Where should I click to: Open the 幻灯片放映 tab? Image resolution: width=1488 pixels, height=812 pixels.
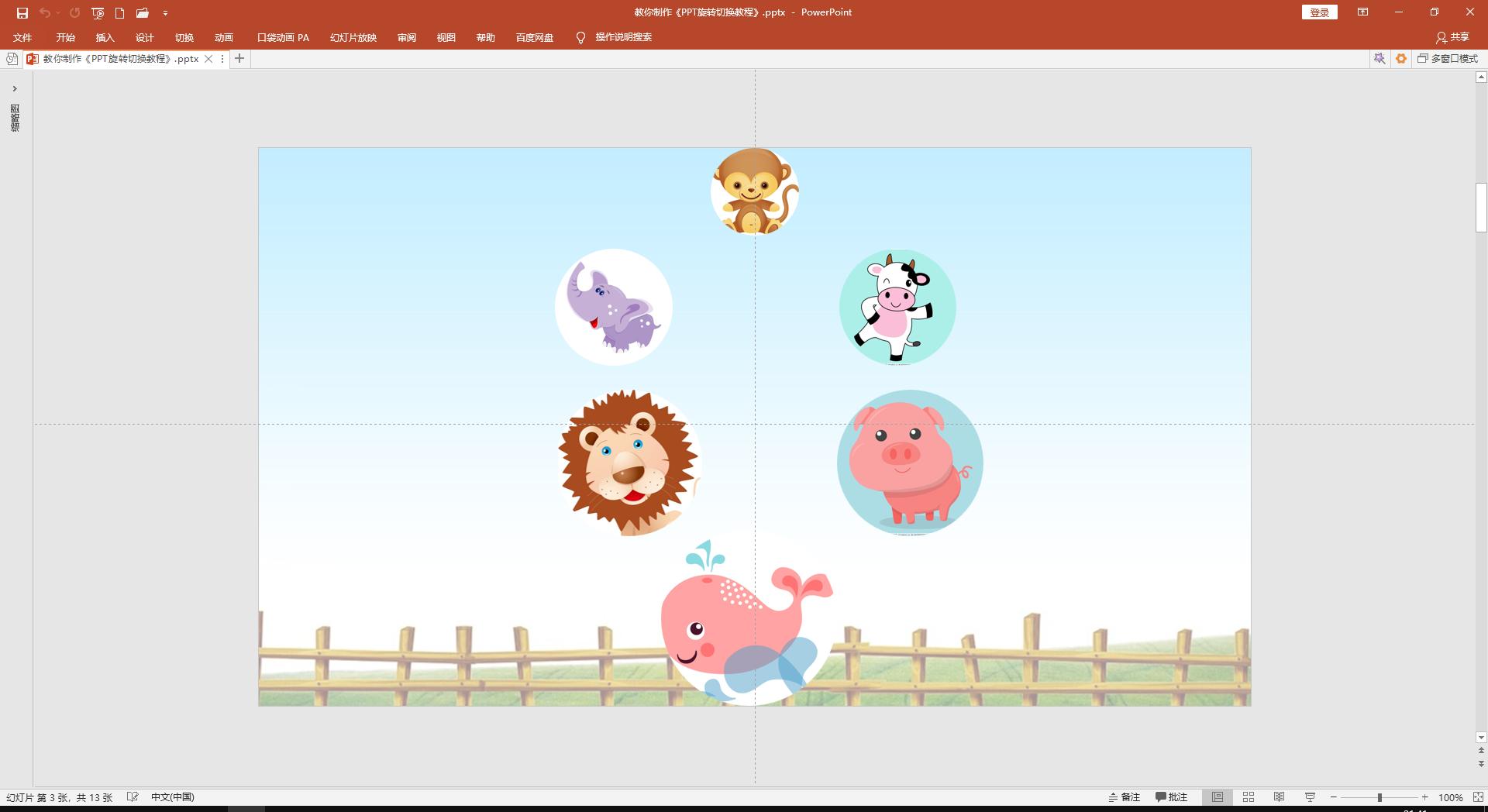tap(353, 37)
